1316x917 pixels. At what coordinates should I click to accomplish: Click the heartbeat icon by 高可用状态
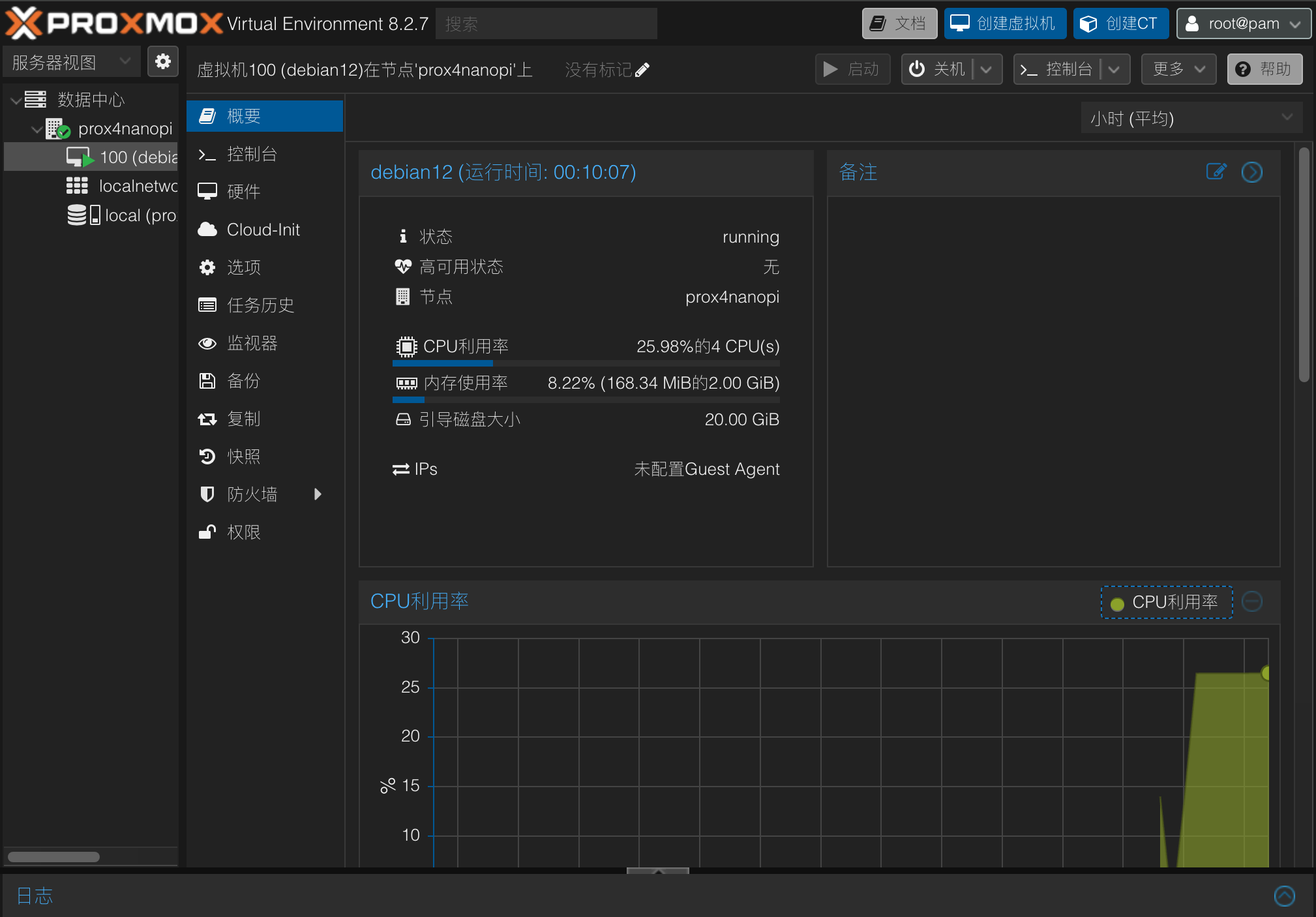coord(403,266)
